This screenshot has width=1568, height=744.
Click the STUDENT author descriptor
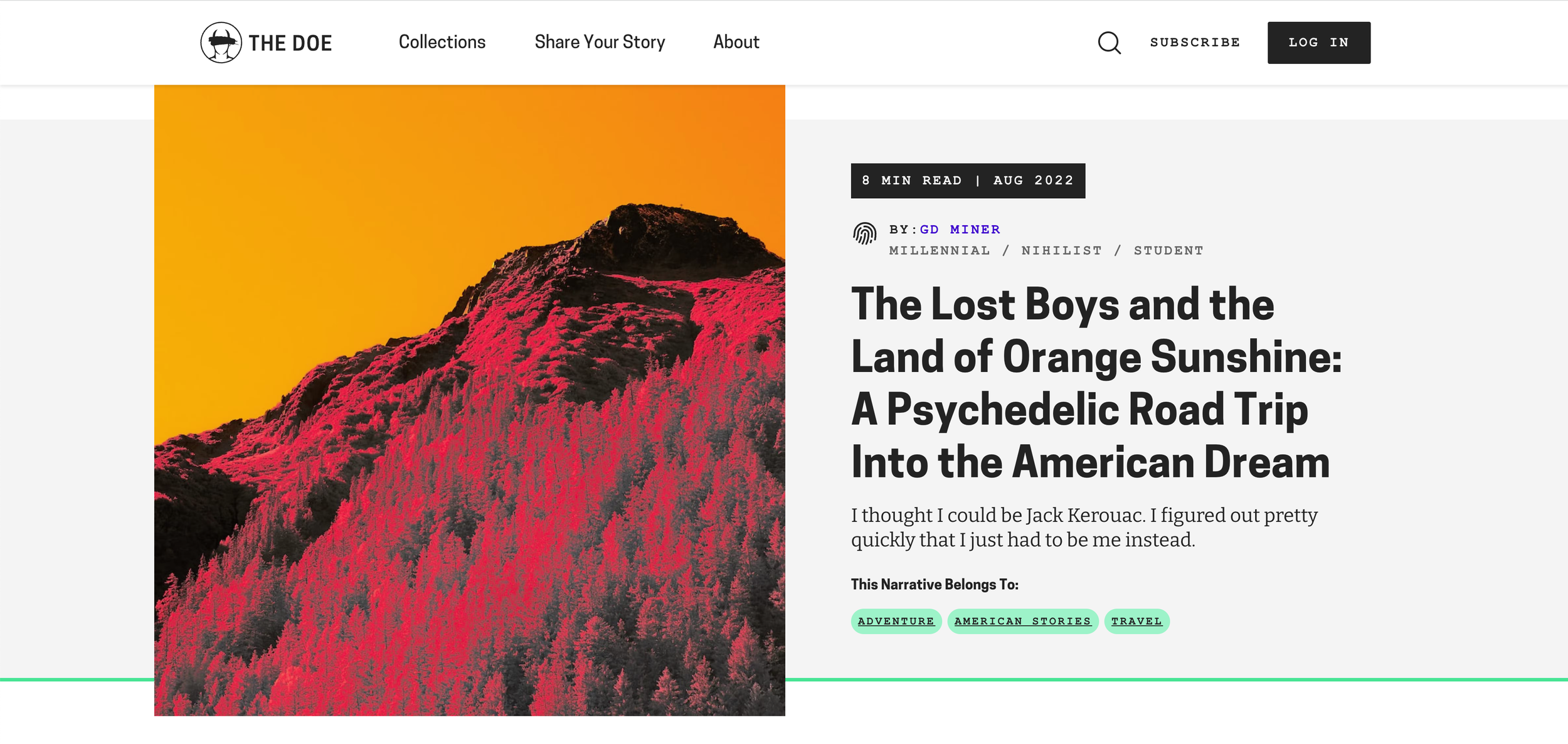point(1168,250)
